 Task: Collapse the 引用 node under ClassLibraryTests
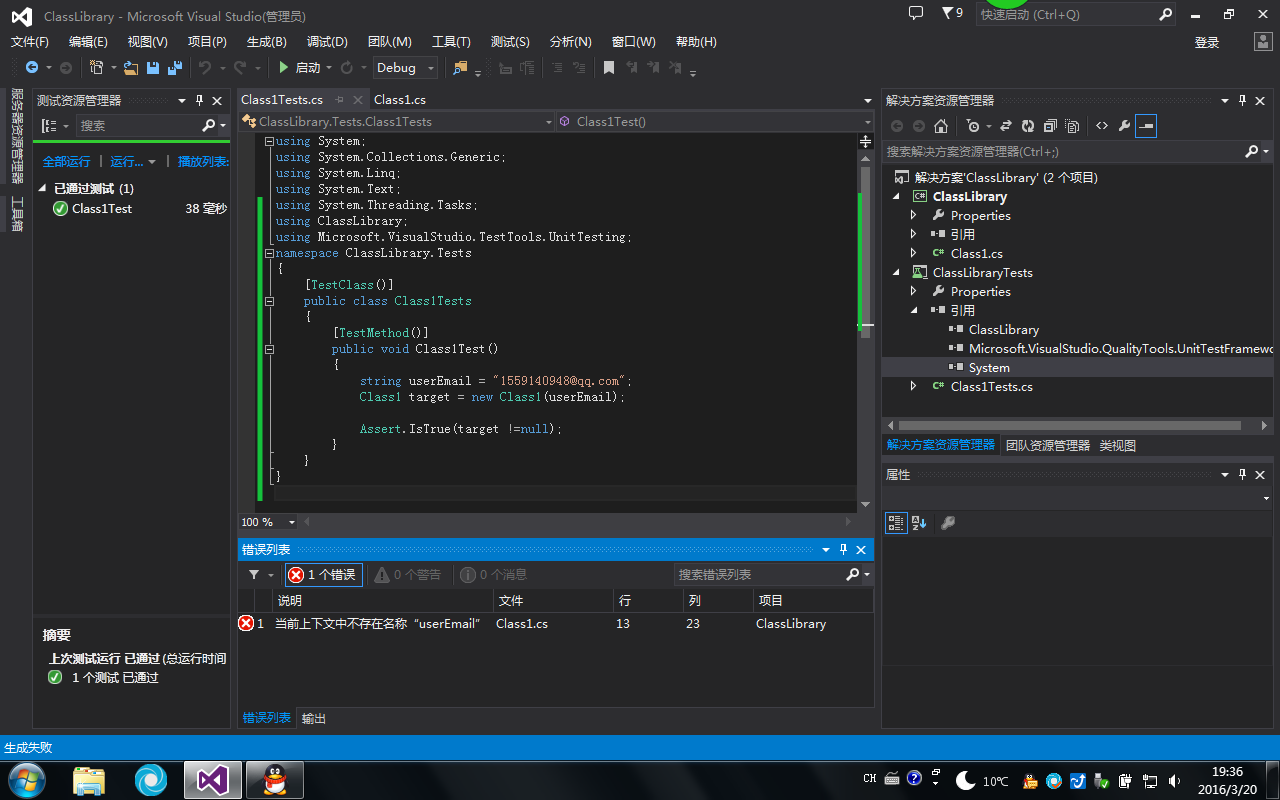point(913,311)
